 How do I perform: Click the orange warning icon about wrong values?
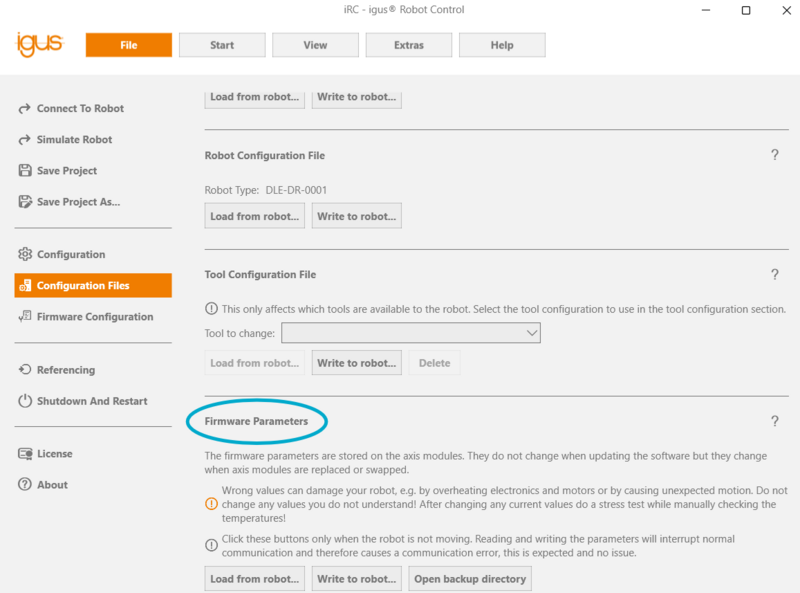click(x=211, y=504)
